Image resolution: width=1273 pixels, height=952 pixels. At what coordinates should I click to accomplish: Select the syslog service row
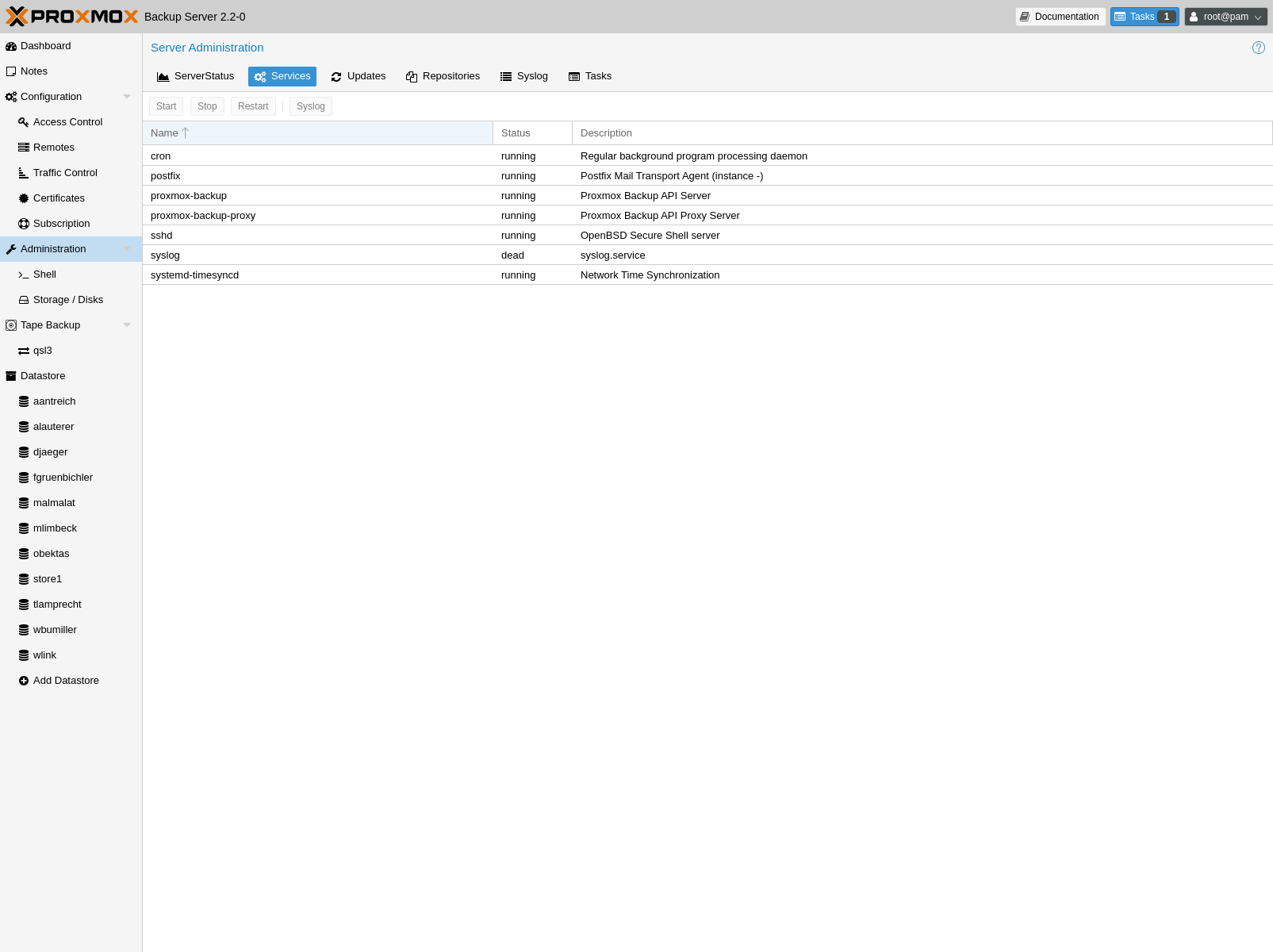[317, 255]
